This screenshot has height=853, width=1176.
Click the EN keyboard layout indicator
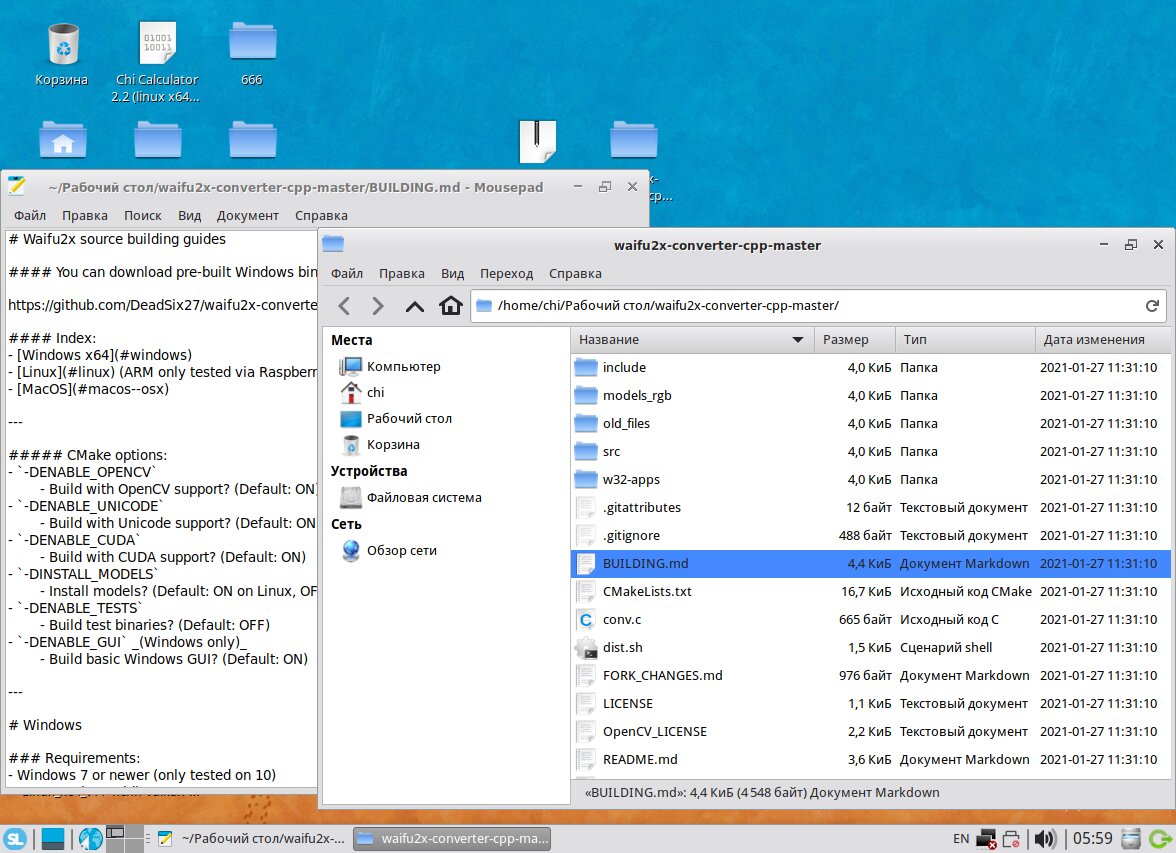pos(960,838)
